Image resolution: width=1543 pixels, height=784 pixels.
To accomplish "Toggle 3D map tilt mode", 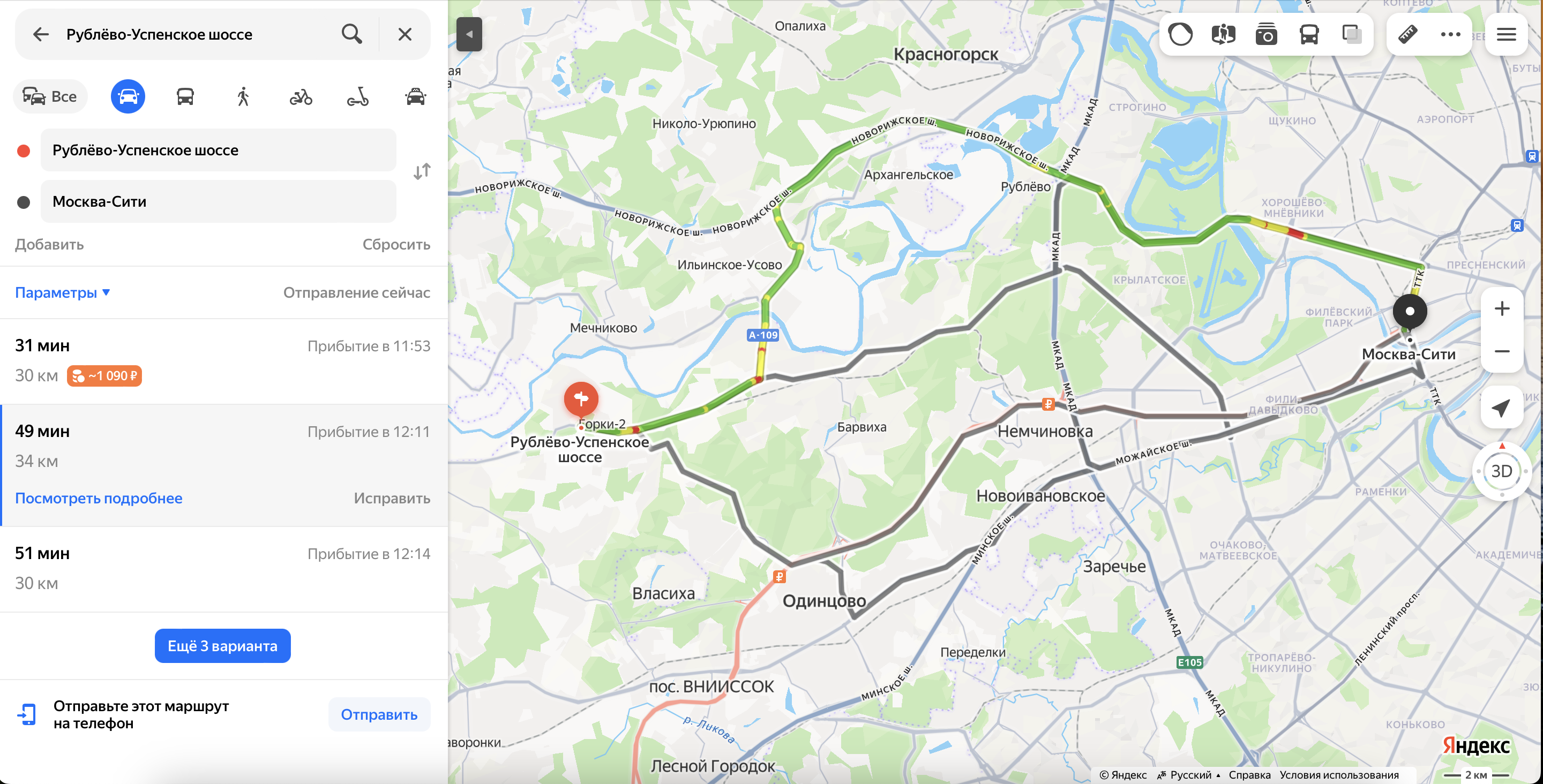I will click(1501, 471).
